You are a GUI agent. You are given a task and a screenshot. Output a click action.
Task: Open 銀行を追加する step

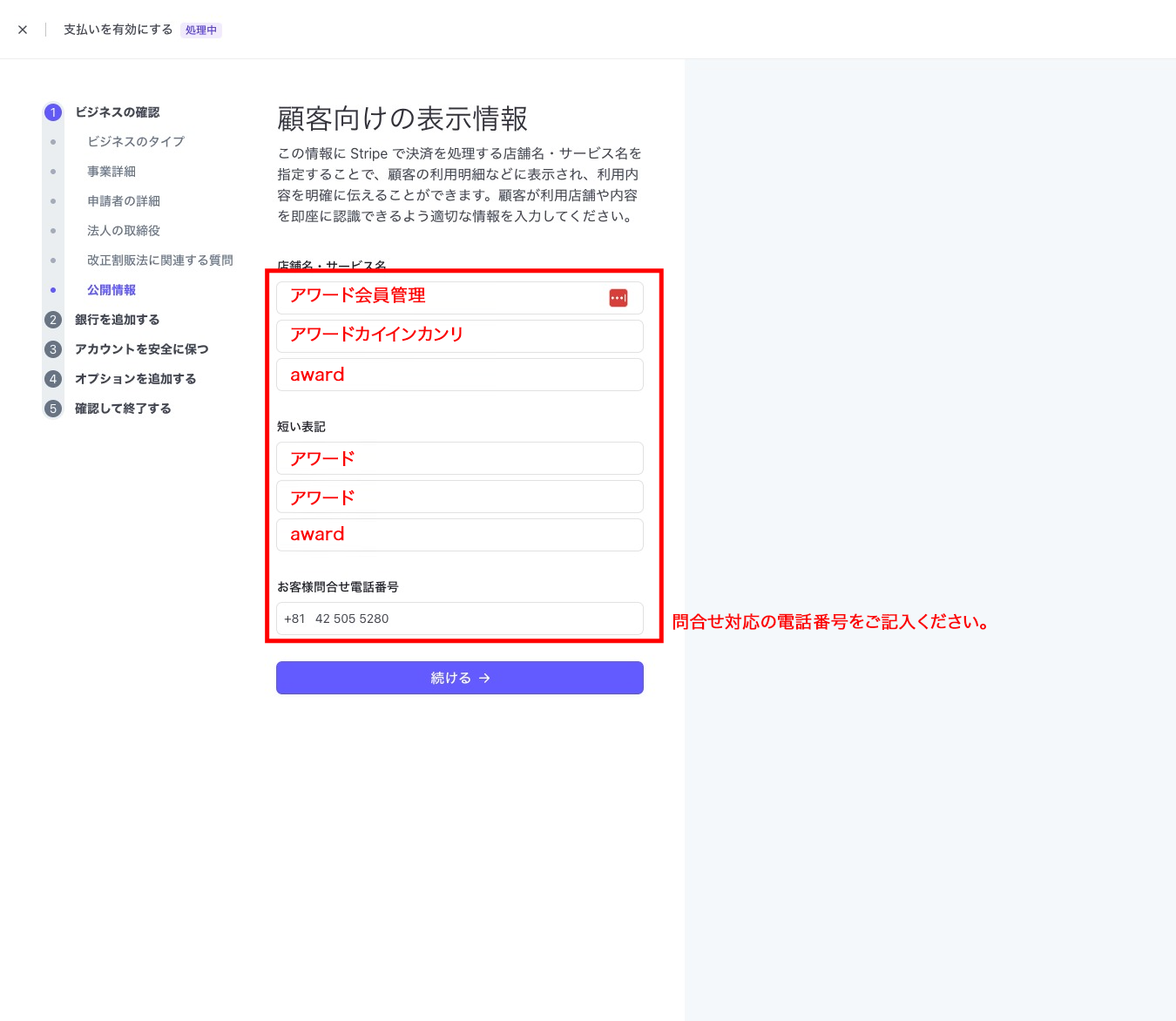pos(117,320)
